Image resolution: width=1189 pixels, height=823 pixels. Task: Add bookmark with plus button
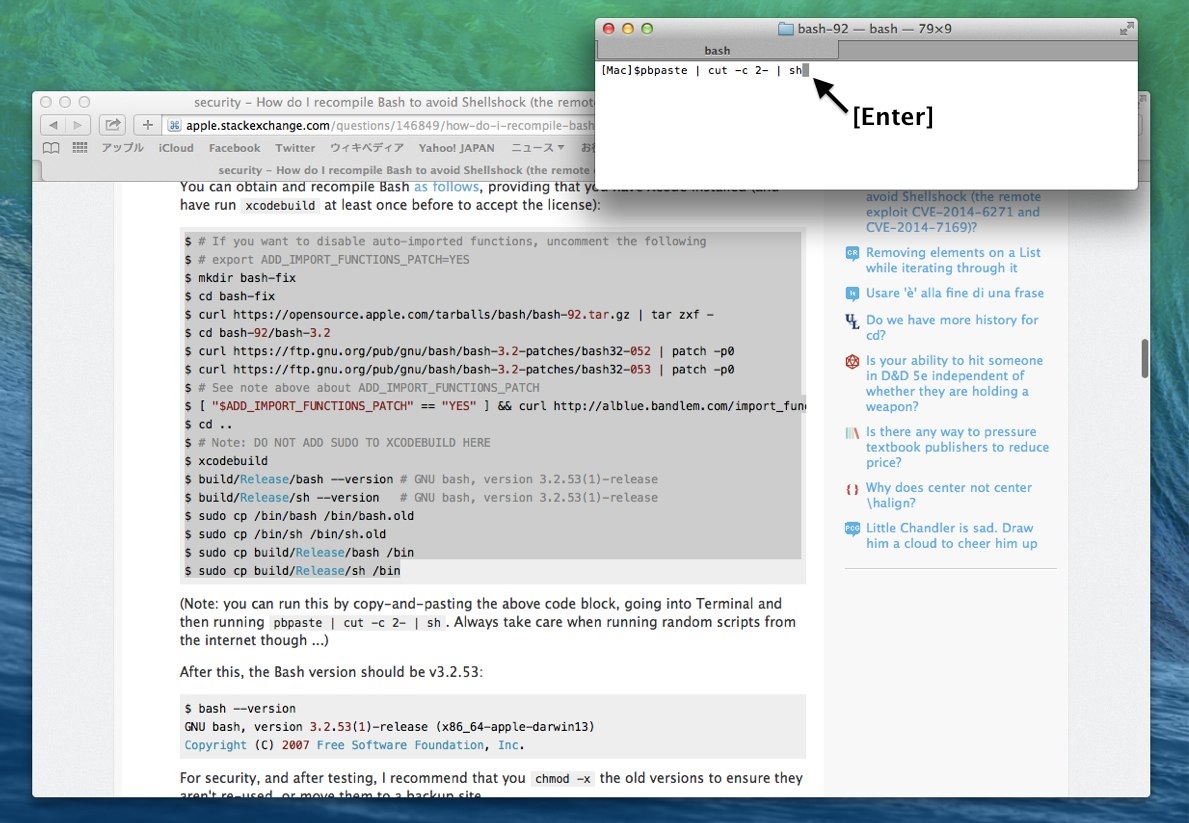click(147, 124)
